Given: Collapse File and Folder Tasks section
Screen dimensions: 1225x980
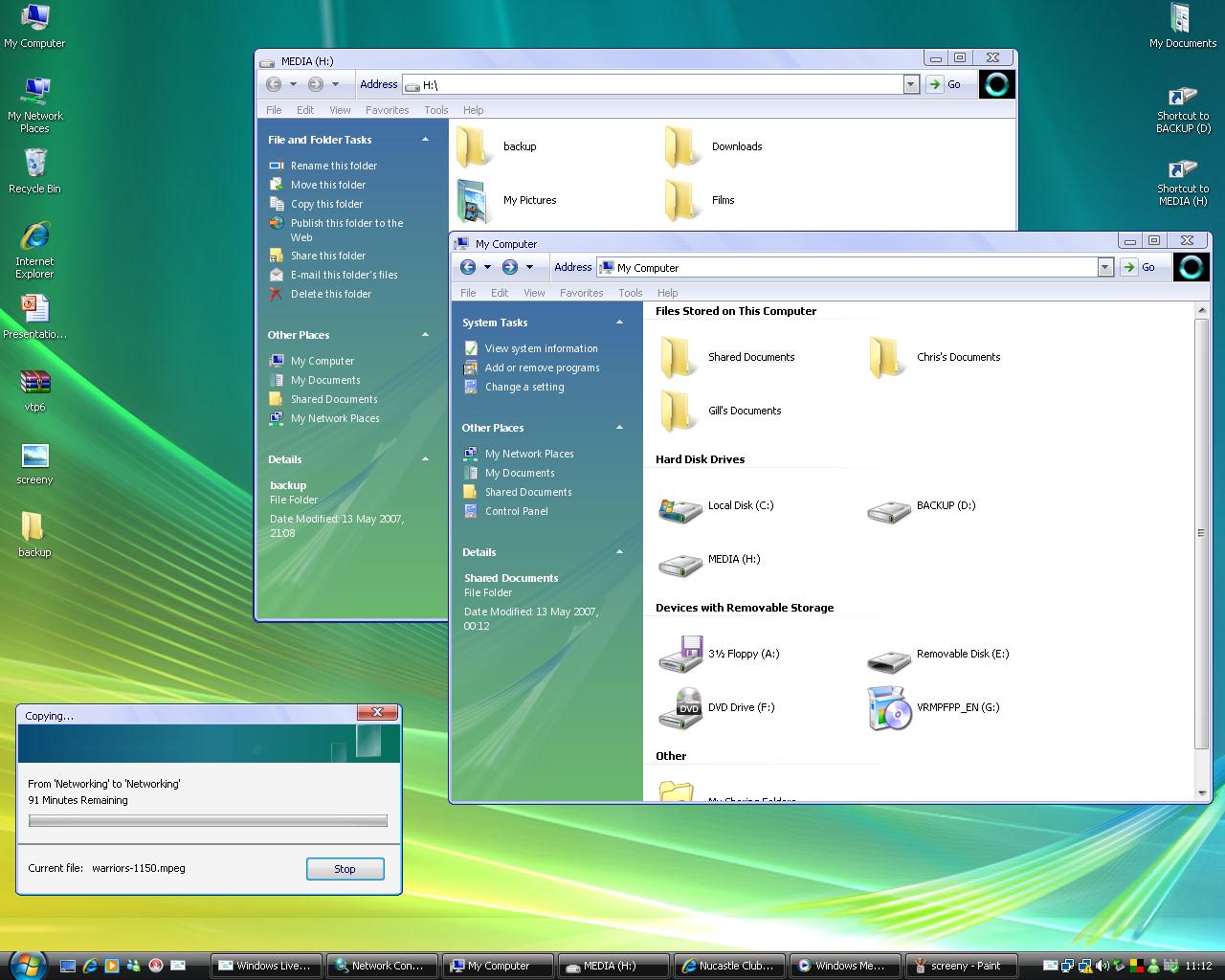Looking at the screenshot, I should 425,140.
